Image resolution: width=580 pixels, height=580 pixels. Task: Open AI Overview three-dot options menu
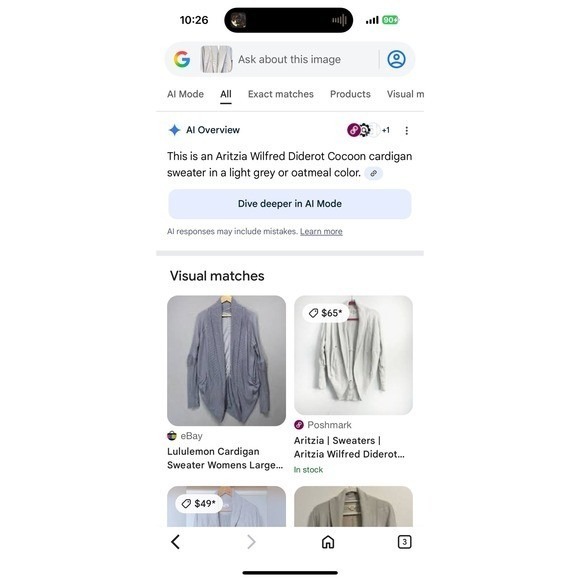[x=407, y=130]
